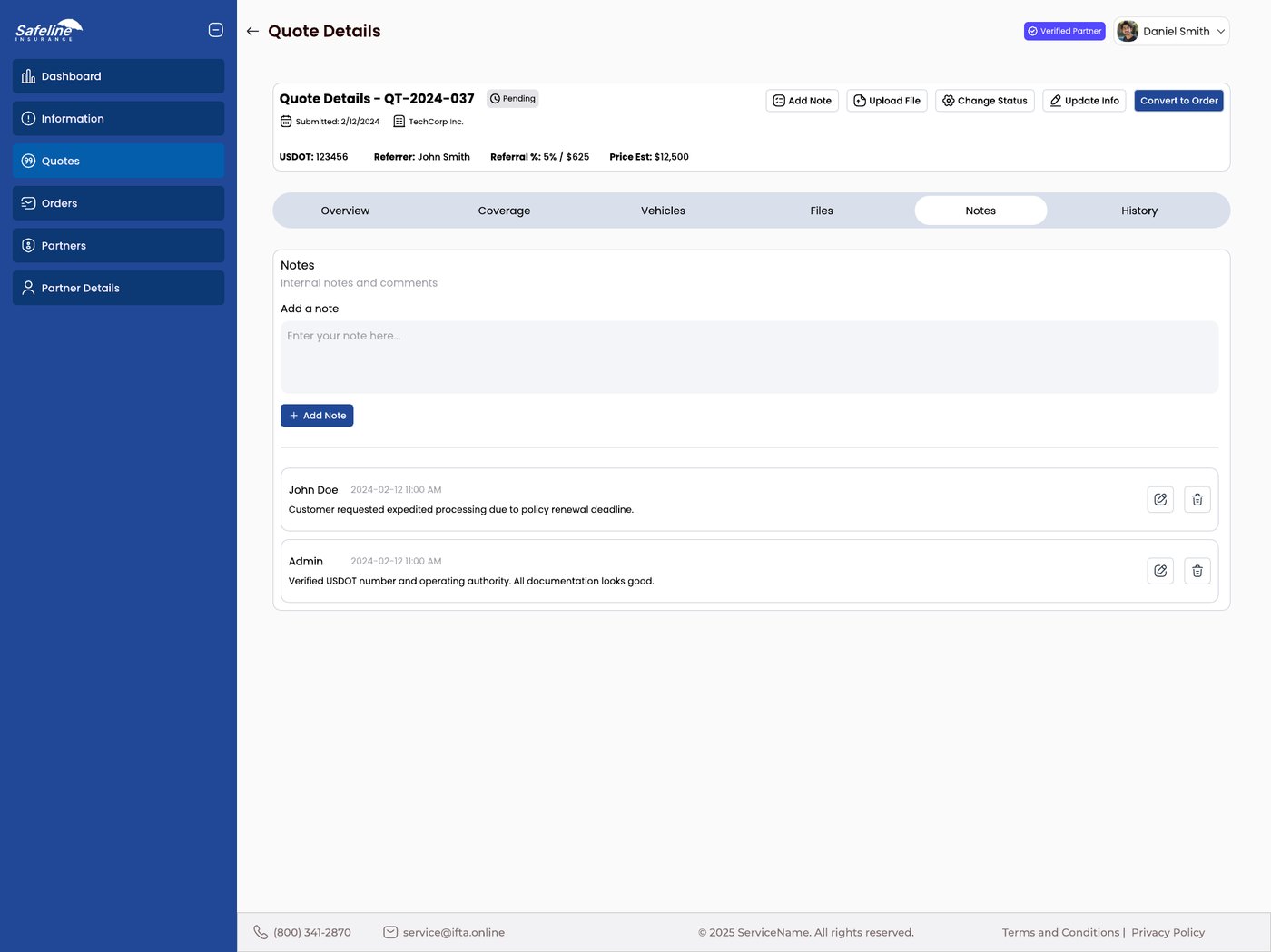The image size is (1271, 952).
Task: Open Dashboard in the sidebar
Action: coord(118,76)
